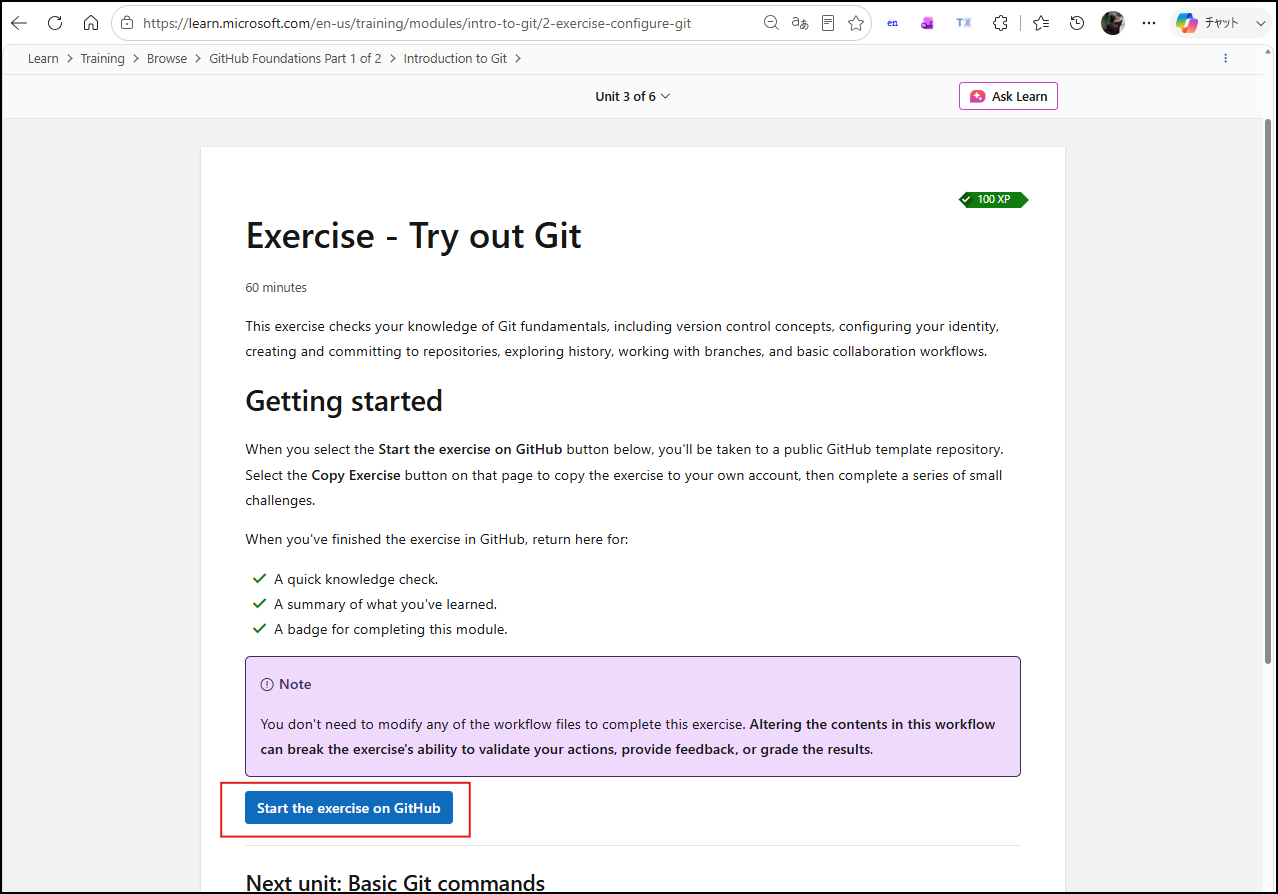Click the 'en' extension icon
The width and height of the screenshot is (1278, 894).
[x=893, y=23]
